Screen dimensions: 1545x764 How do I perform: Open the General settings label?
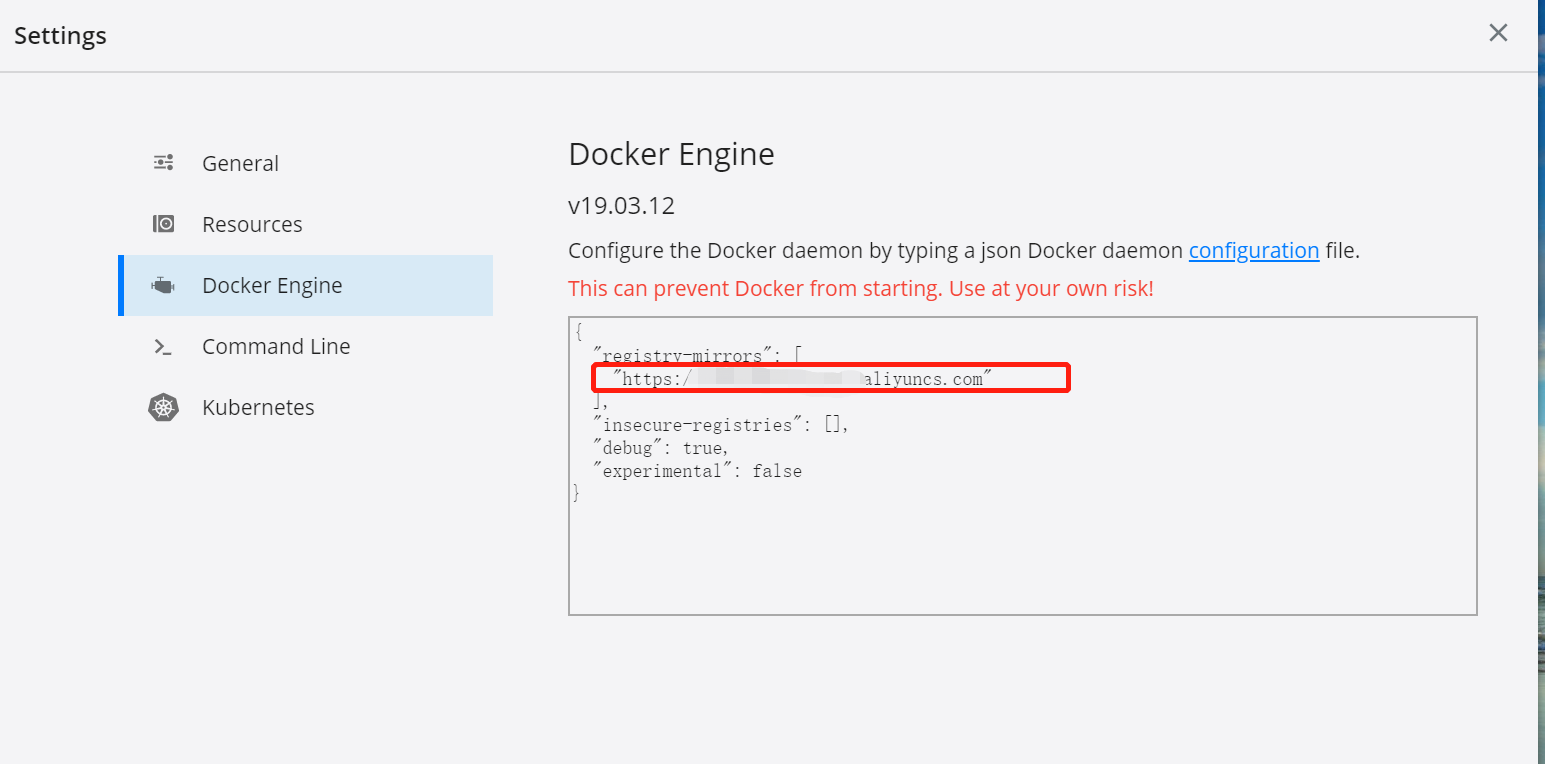tap(240, 164)
